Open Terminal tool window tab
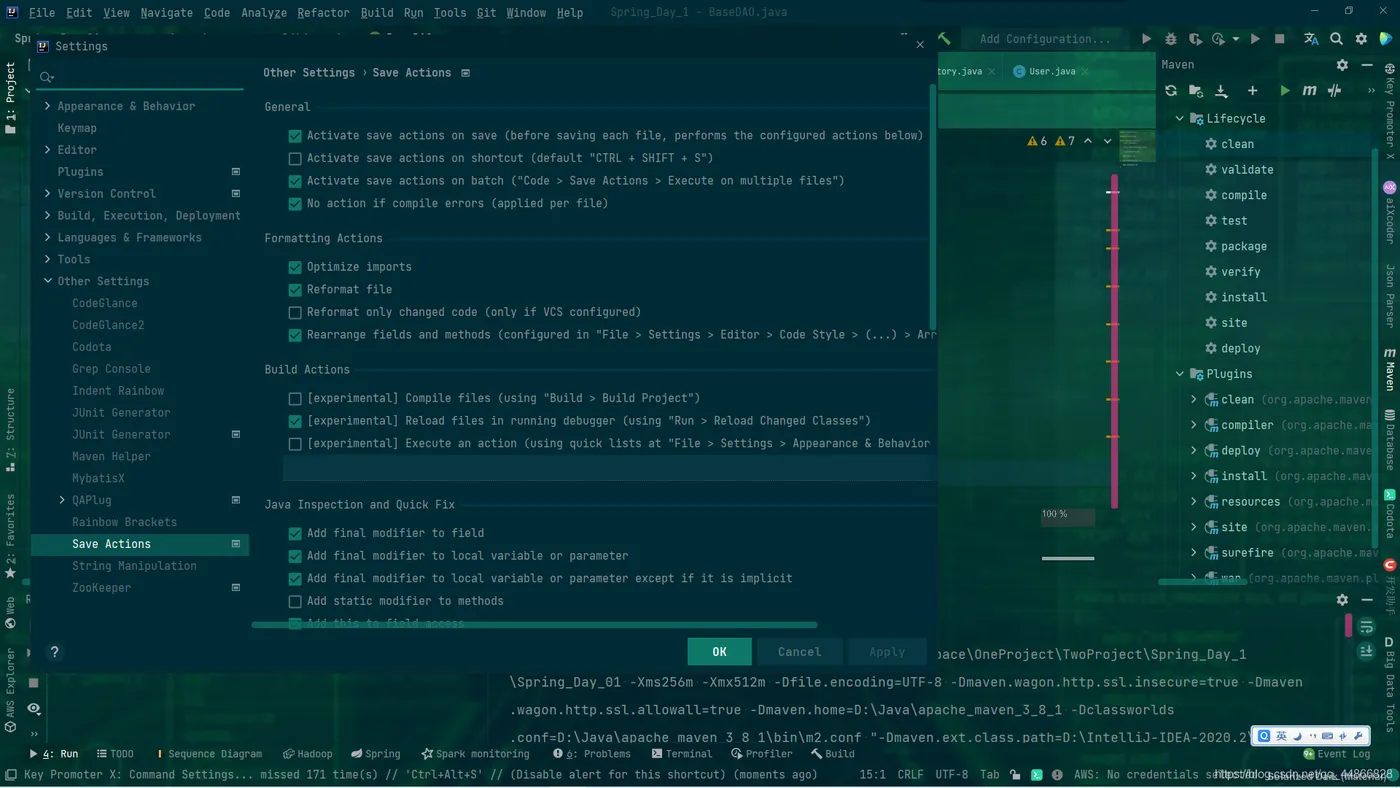Screen dimensions: 1400x788 (680, 754)
